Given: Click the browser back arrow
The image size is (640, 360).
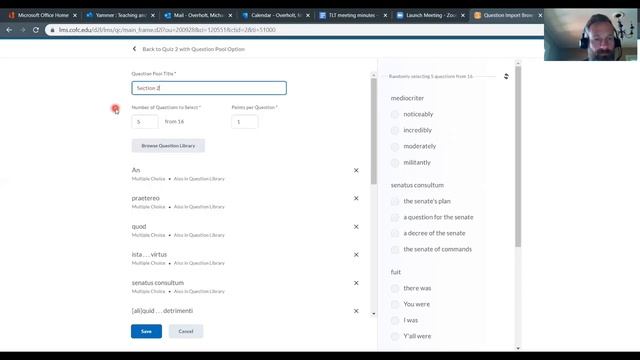Looking at the screenshot, I should pyautogui.click(x=9, y=30).
